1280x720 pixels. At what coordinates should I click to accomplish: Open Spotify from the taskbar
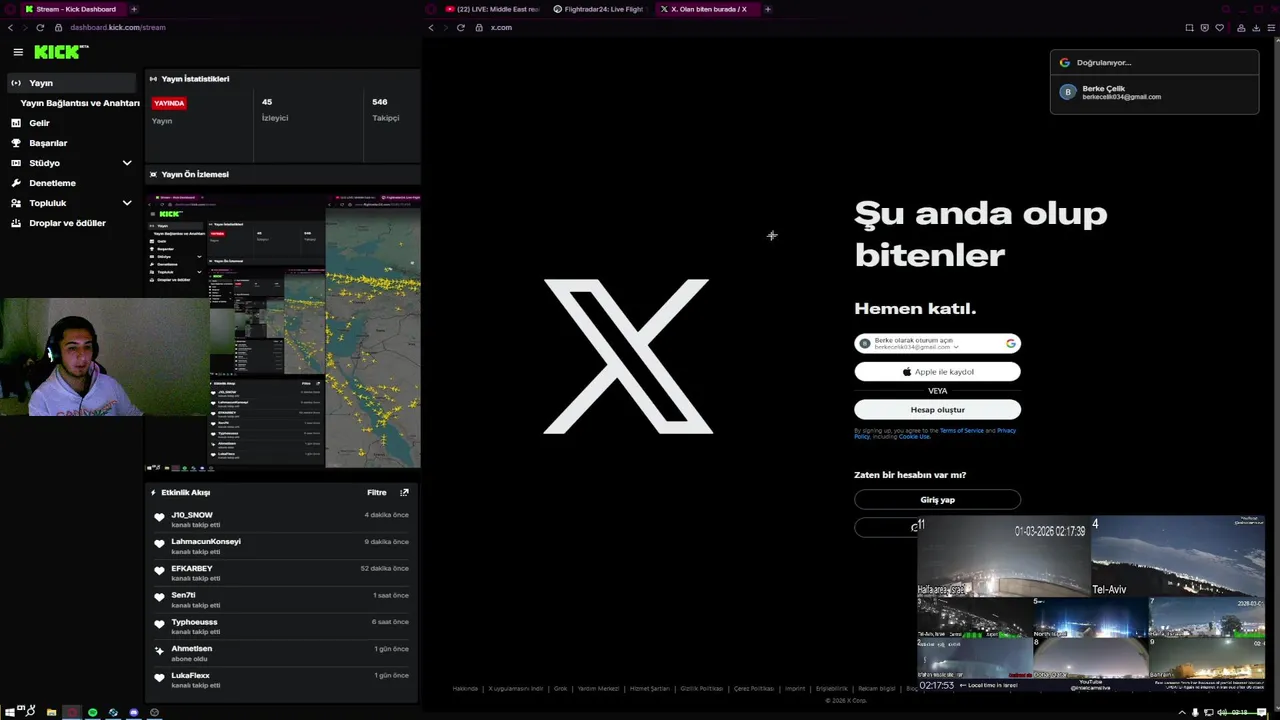point(93,712)
